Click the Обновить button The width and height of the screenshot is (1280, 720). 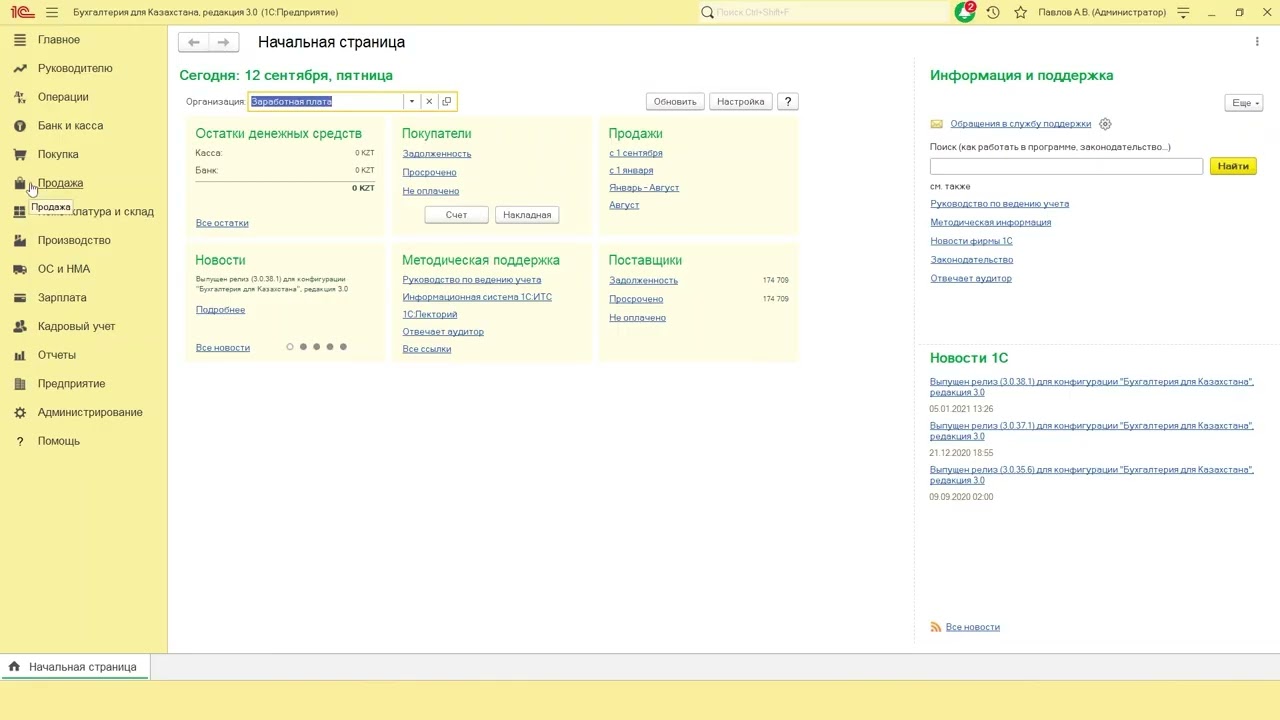coord(675,101)
